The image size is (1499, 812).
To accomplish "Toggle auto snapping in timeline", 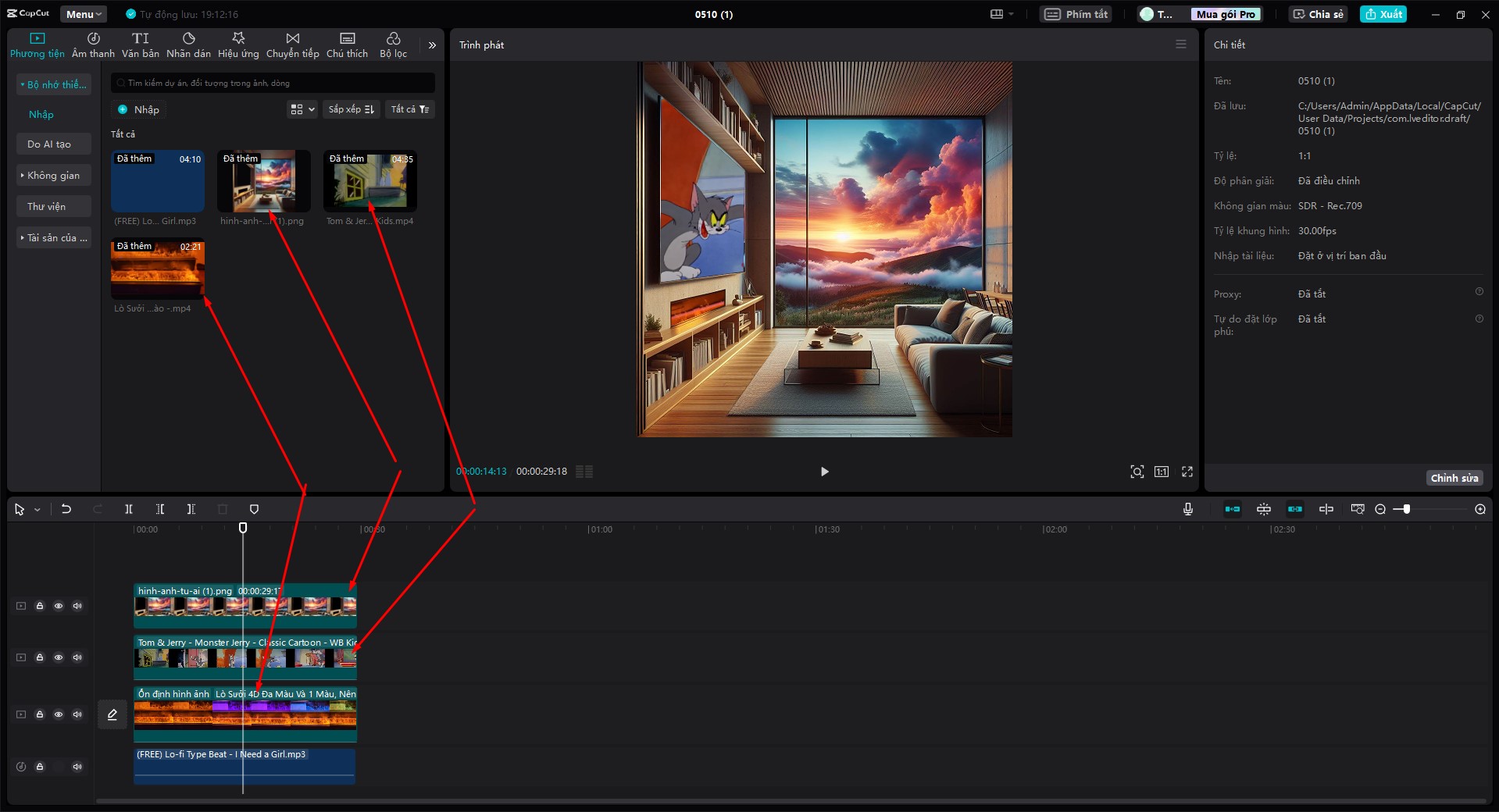I will pos(1264,509).
